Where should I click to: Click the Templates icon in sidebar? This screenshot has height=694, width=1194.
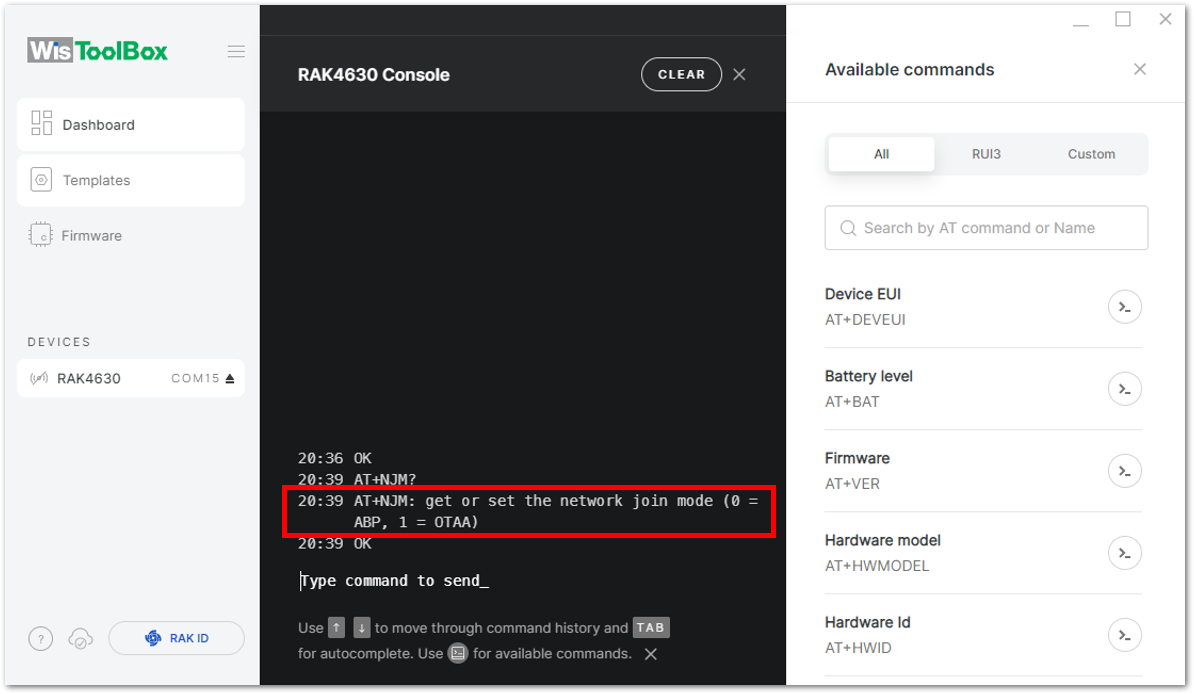point(41,180)
